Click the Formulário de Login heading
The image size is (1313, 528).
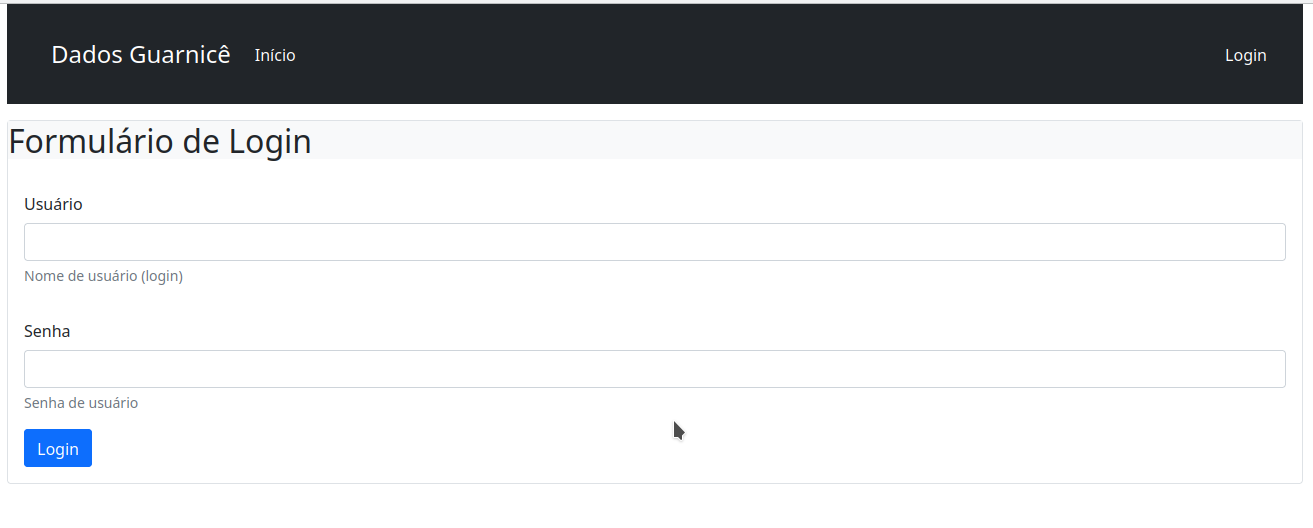point(160,142)
